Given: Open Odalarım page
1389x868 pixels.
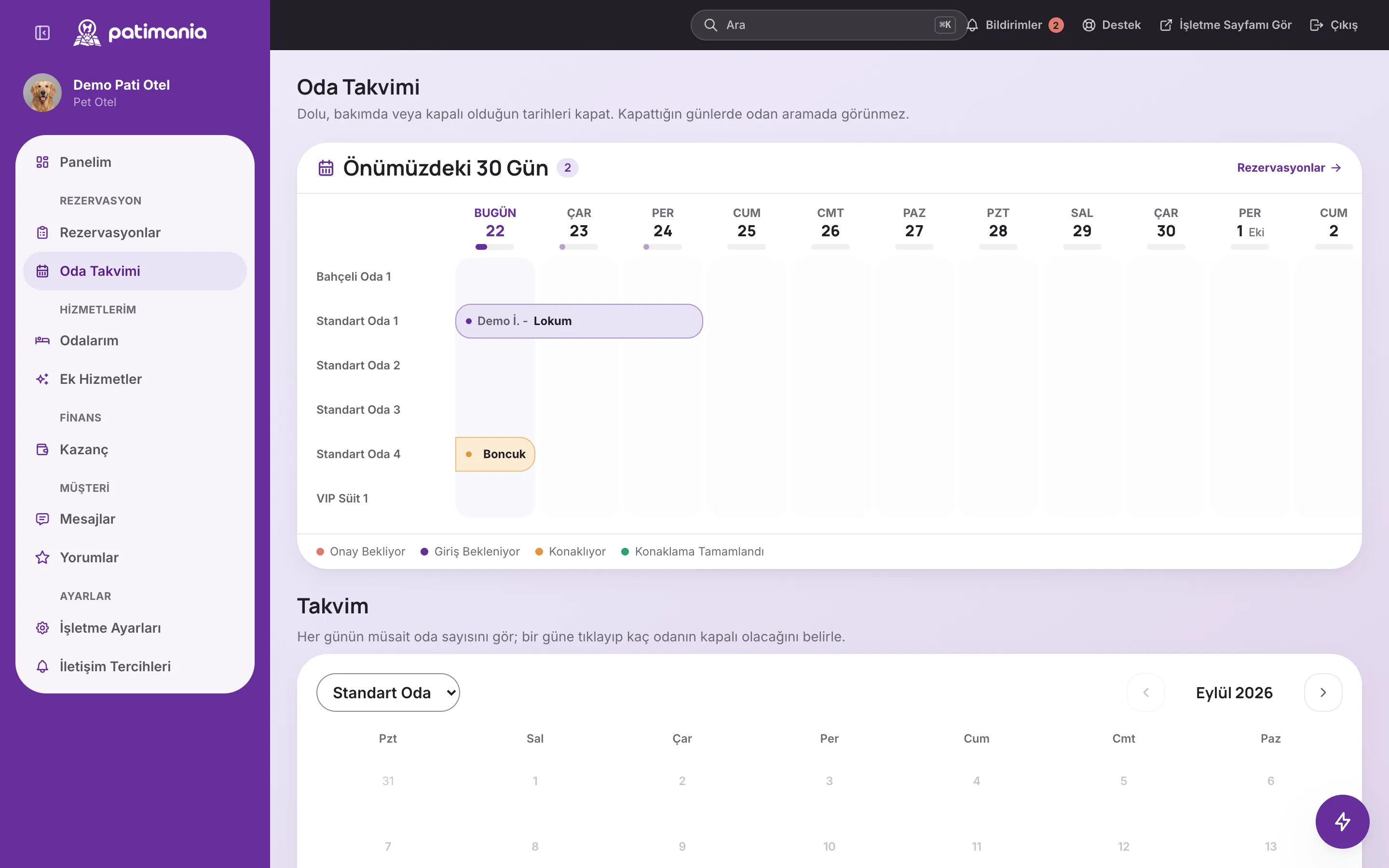Looking at the screenshot, I should [x=135, y=340].
